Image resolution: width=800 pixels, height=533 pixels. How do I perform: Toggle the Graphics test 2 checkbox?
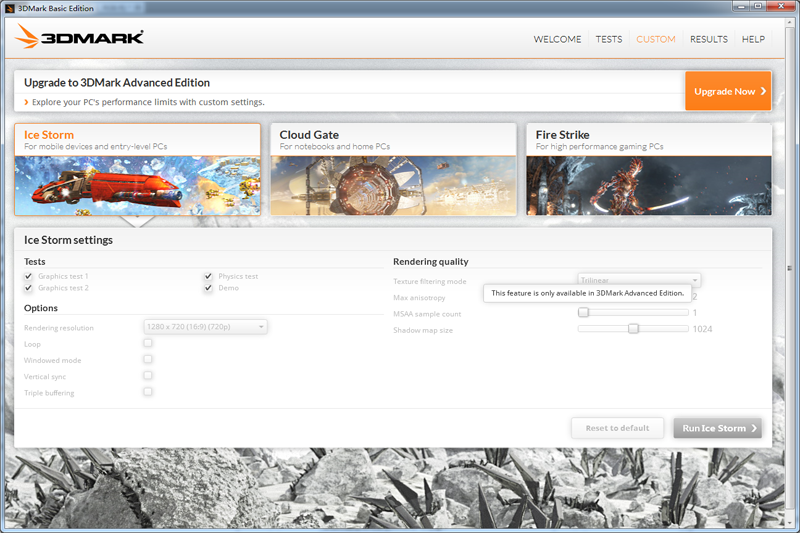coord(29,288)
